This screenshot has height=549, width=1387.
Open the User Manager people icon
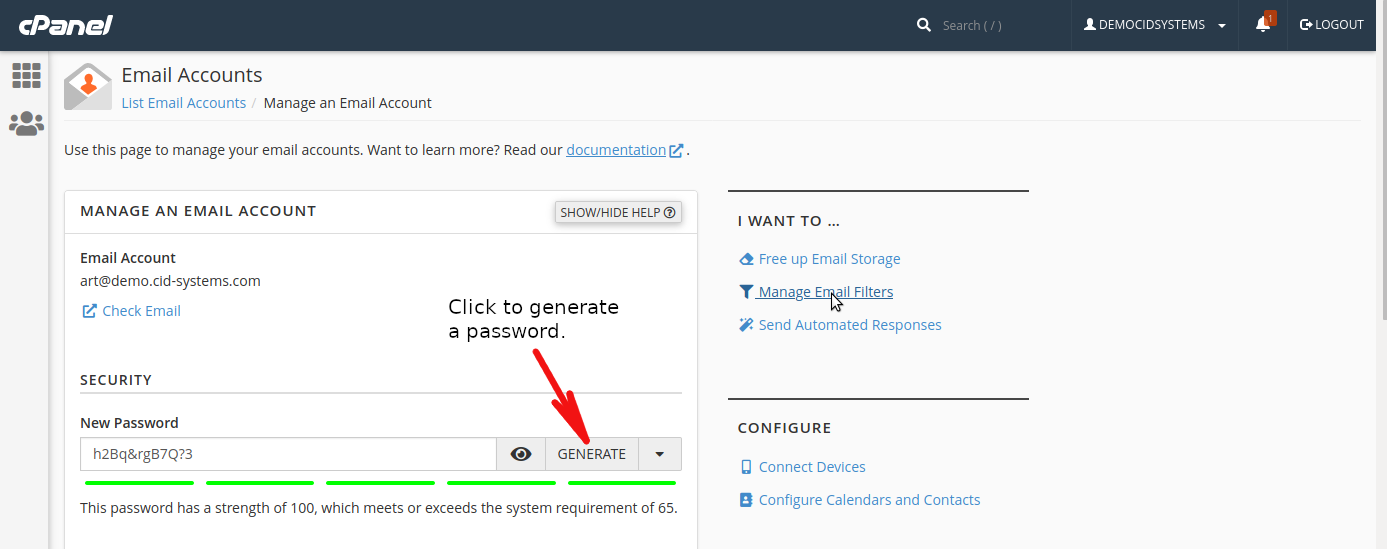(26, 124)
